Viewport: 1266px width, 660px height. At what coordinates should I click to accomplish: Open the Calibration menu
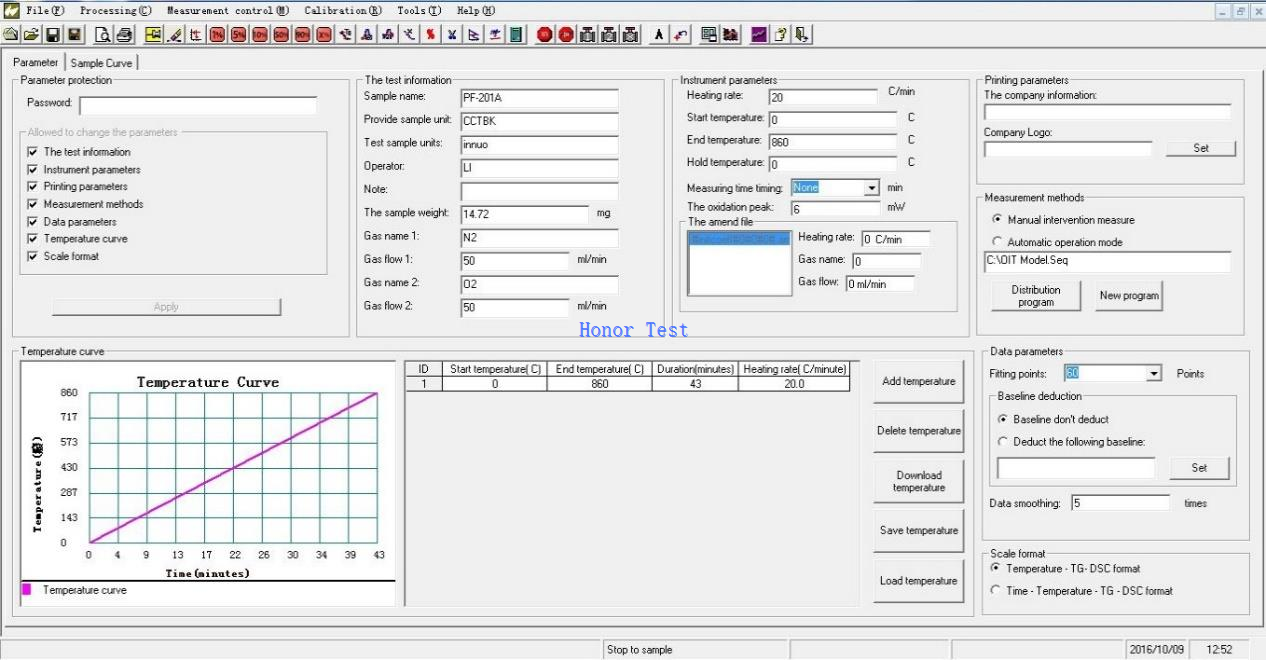coord(343,10)
